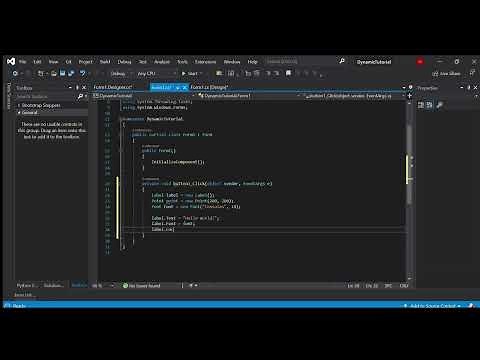Viewport: 480px width, 360px height.
Task: Click the vertical Data Sources side tab
Action: (x=9, y=96)
